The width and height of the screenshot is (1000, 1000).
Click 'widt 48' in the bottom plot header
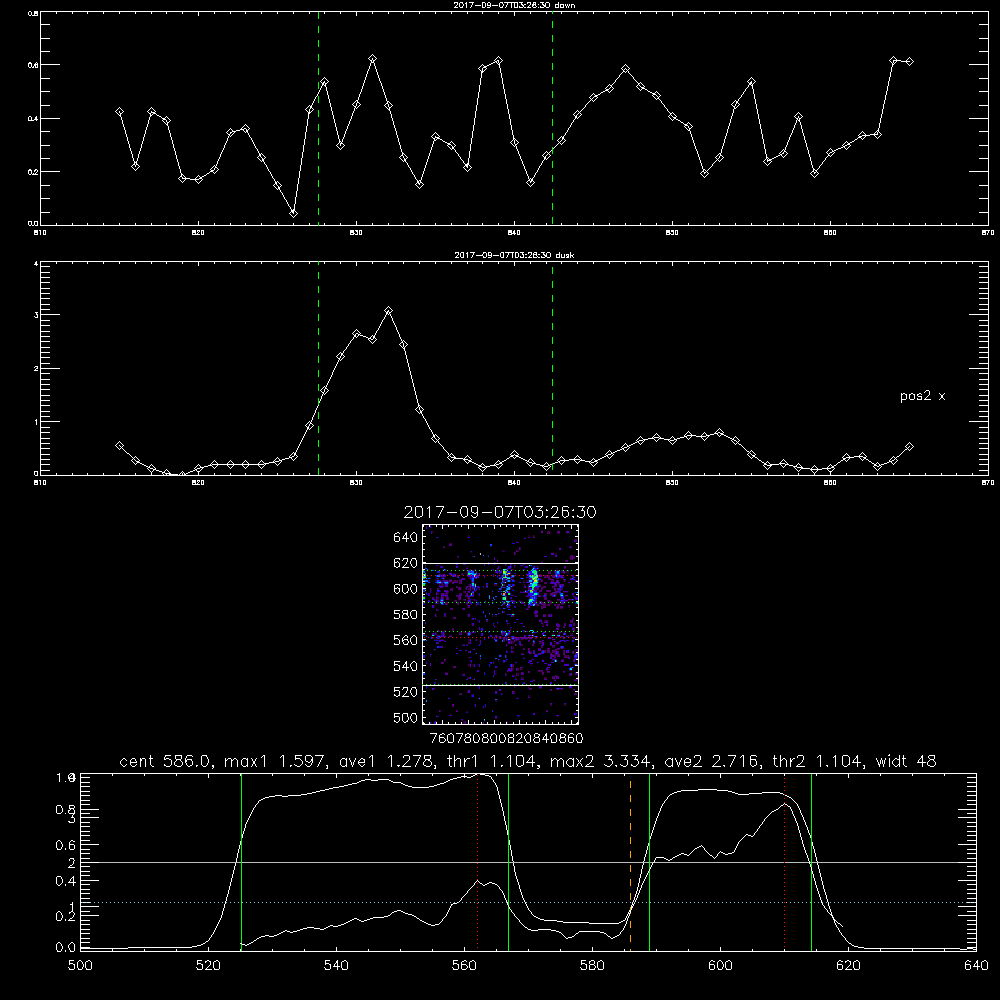coord(906,761)
